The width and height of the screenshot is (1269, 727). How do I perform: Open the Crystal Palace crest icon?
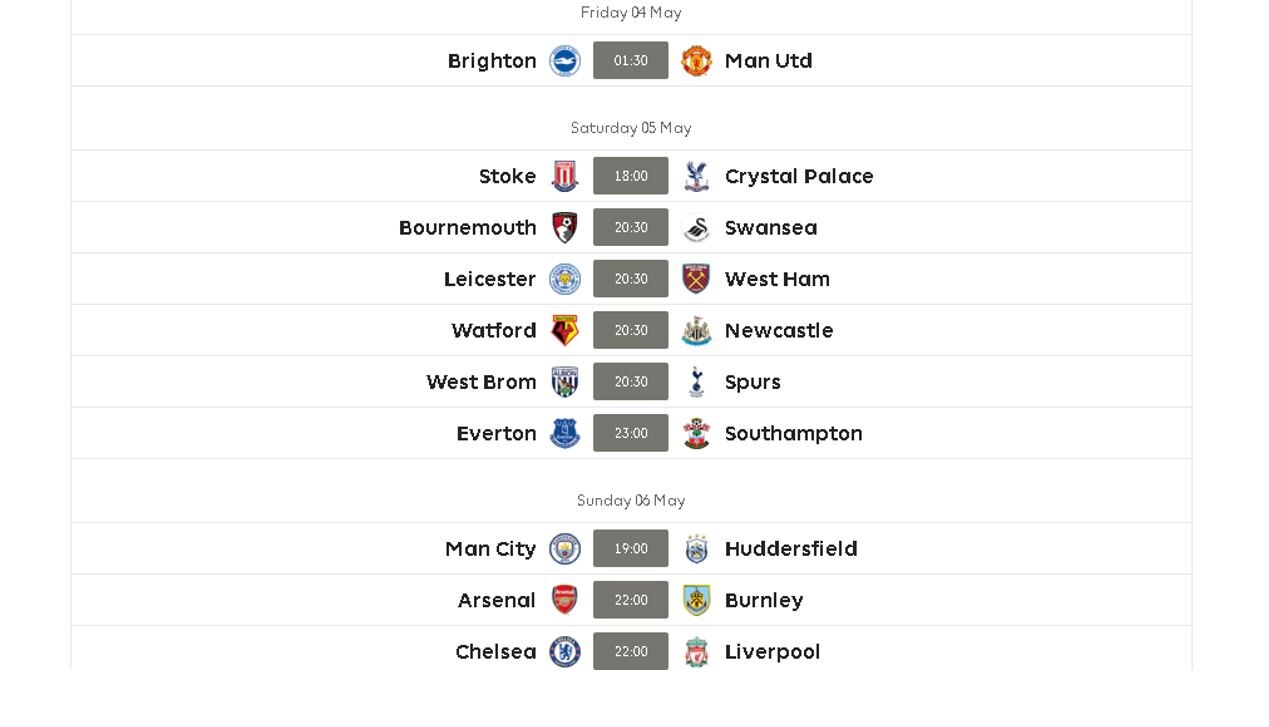pyautogui.click(x=696, y=176)
